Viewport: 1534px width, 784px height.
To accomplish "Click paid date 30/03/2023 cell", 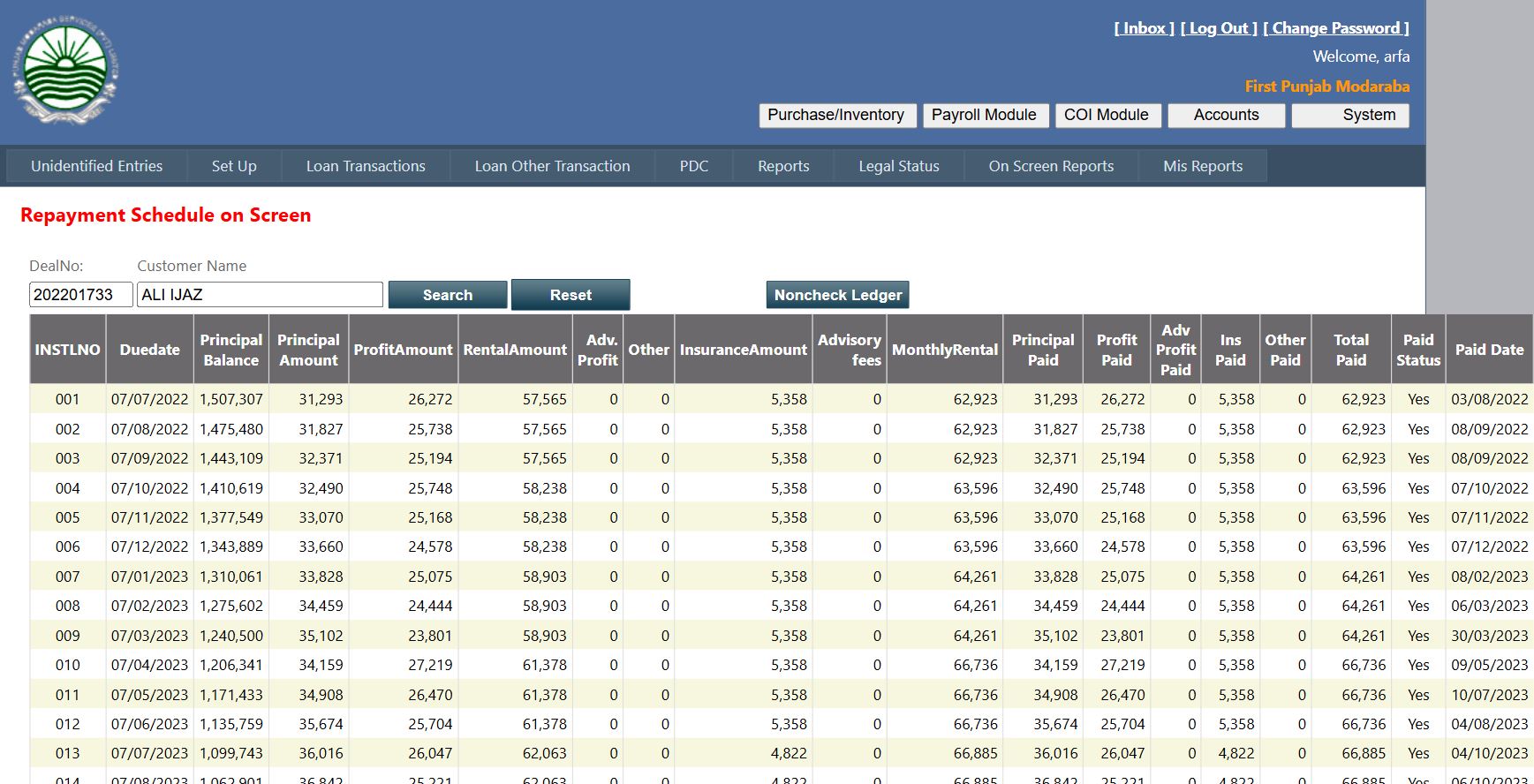I will pyautogui.click(x=1489, y=636).
